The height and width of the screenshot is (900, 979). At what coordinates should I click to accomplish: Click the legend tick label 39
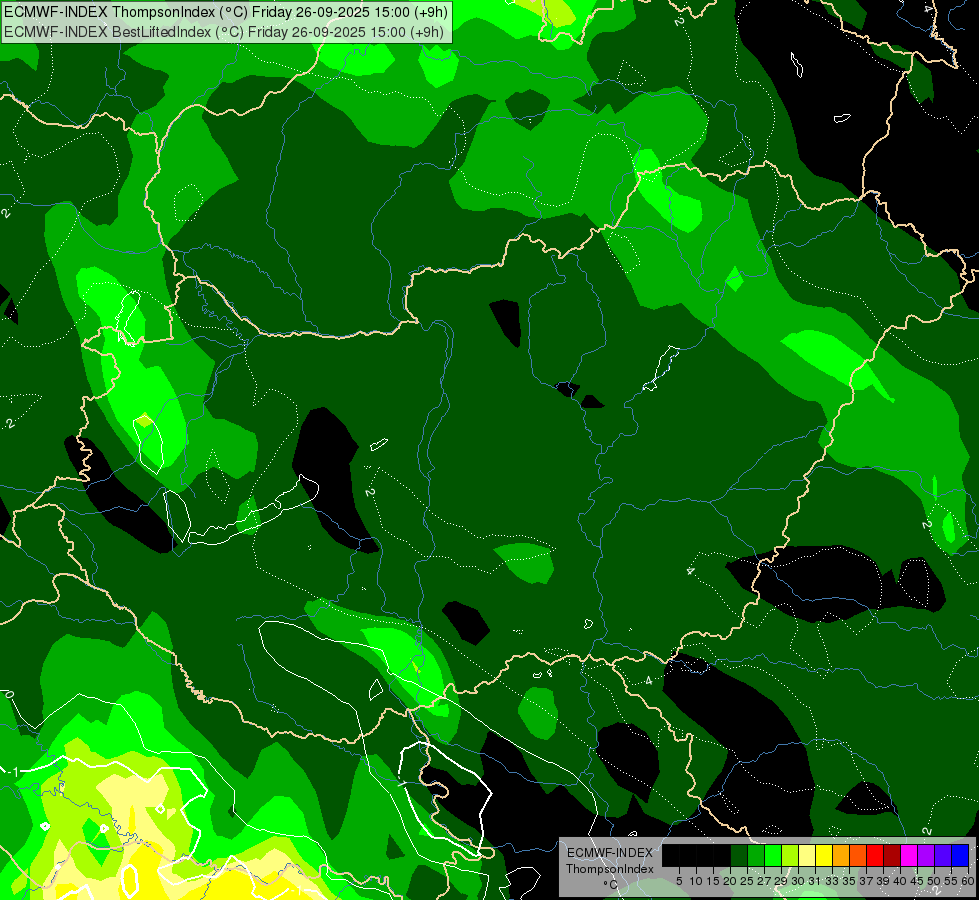pyautogui.click(x=883, y=881)
